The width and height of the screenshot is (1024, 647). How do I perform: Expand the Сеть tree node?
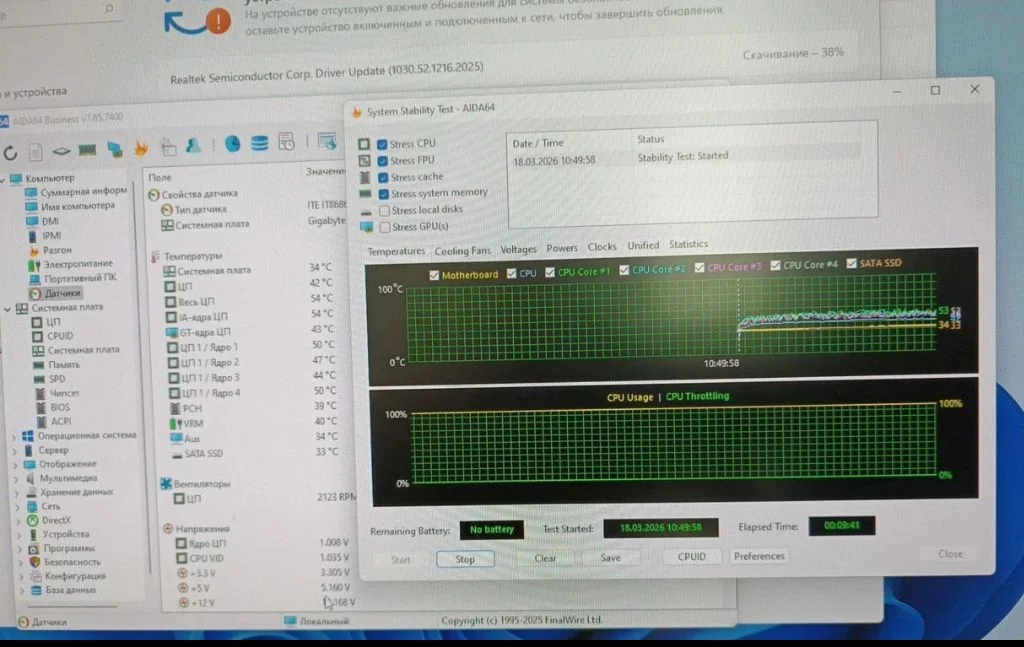click(x=18, y=507)
